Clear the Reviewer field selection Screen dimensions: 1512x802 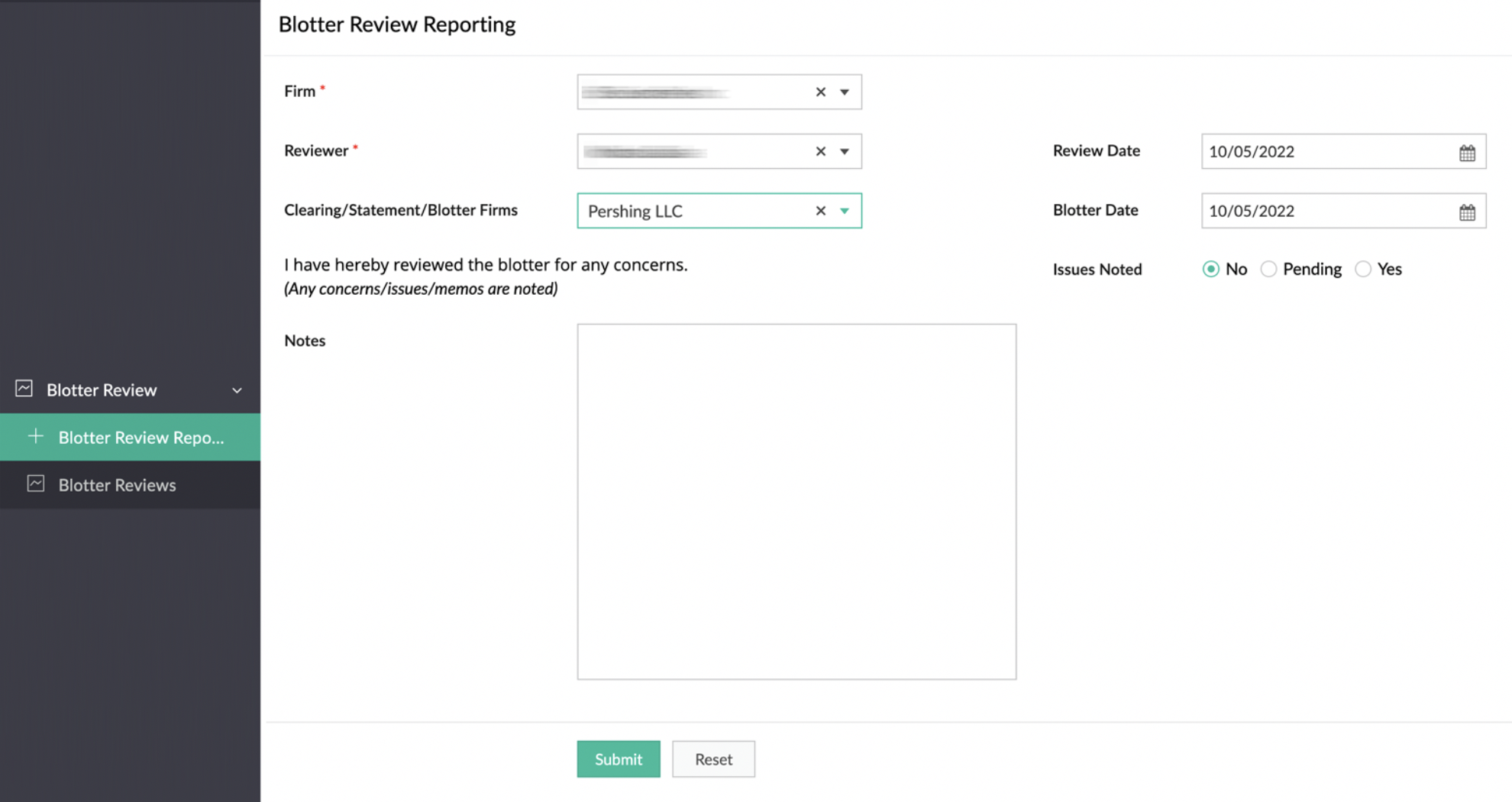pos(820,151)
